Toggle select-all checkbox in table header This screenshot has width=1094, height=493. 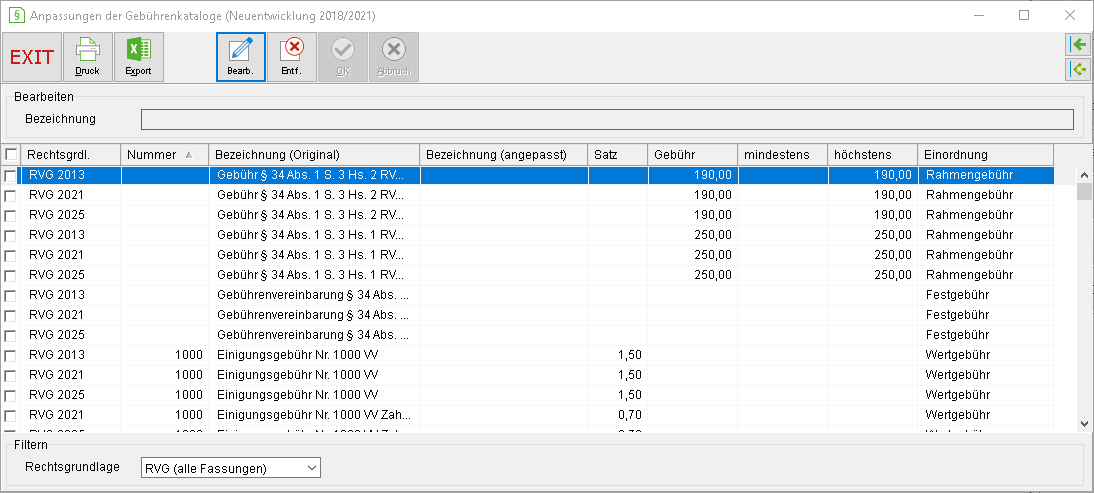click(10, 154)
